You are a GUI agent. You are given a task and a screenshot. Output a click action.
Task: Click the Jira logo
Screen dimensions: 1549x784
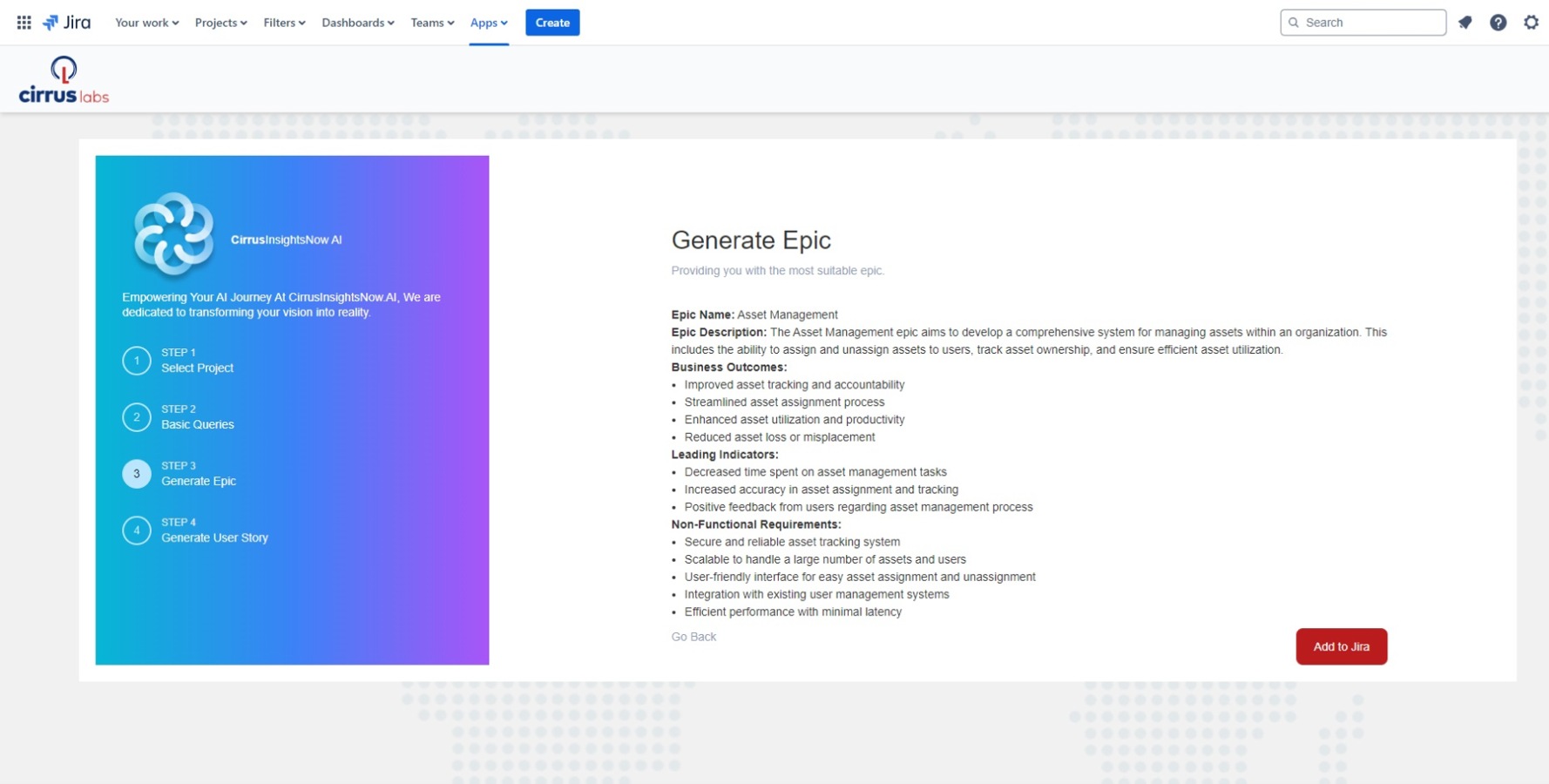pyautogui.click(x=66, y=23)
